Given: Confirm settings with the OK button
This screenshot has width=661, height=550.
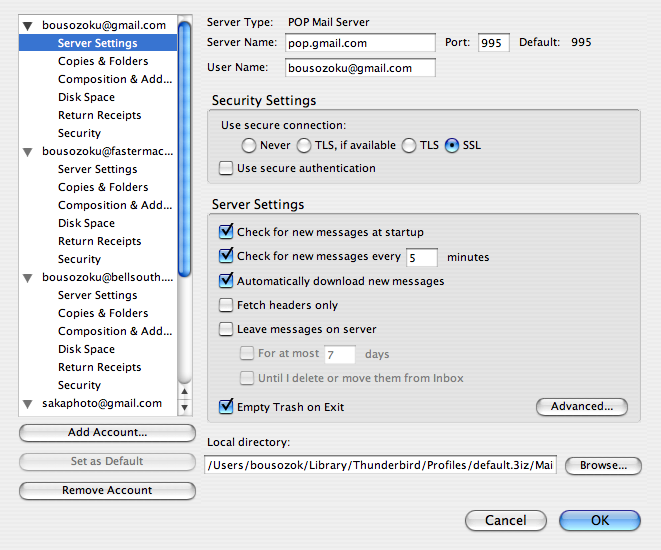Looking at the screenshot, I should tap(600, 520).
